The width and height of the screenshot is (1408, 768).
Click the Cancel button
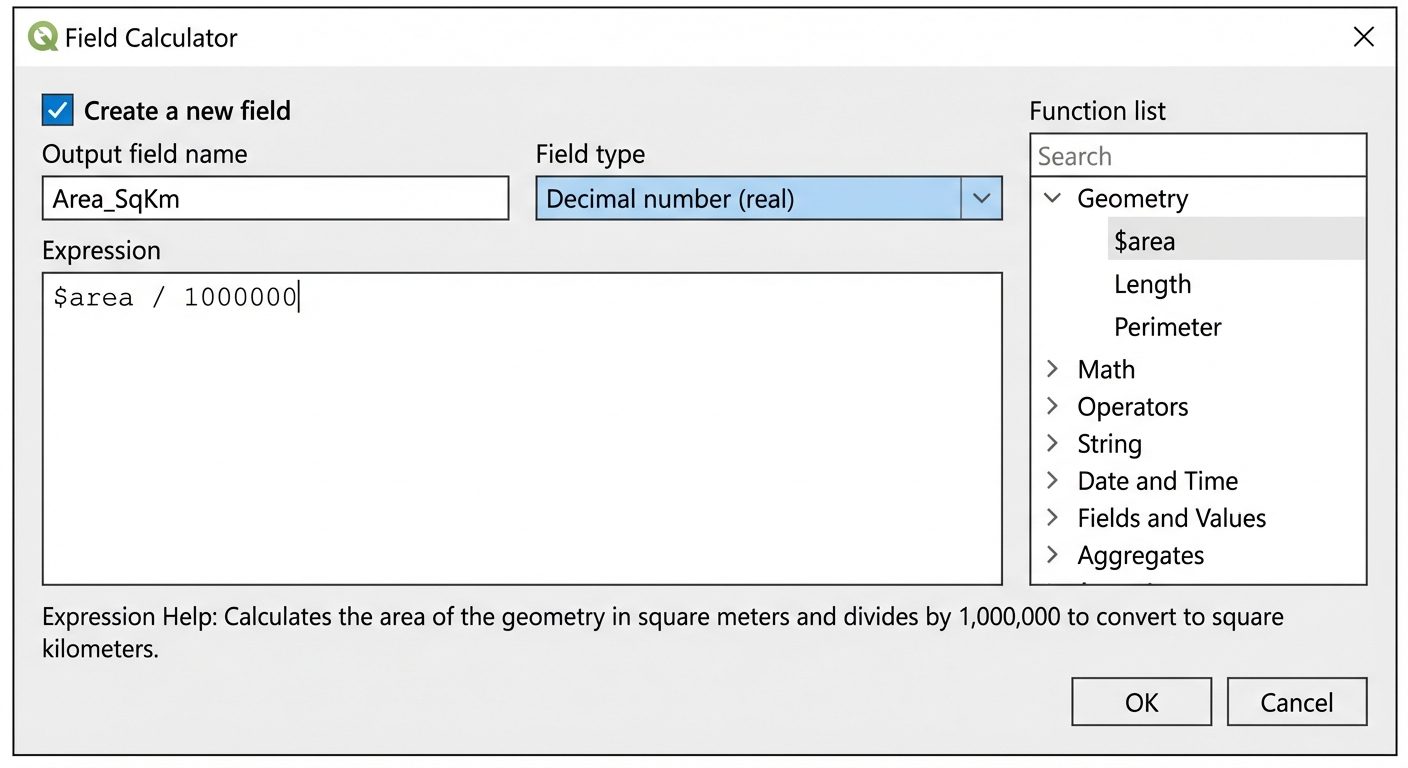(x=1296, y=701)
